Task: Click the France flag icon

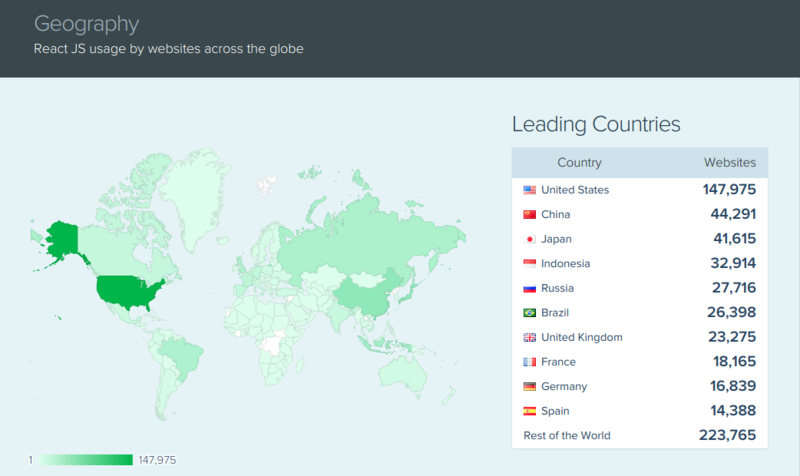Action: (x=530, y=362)
